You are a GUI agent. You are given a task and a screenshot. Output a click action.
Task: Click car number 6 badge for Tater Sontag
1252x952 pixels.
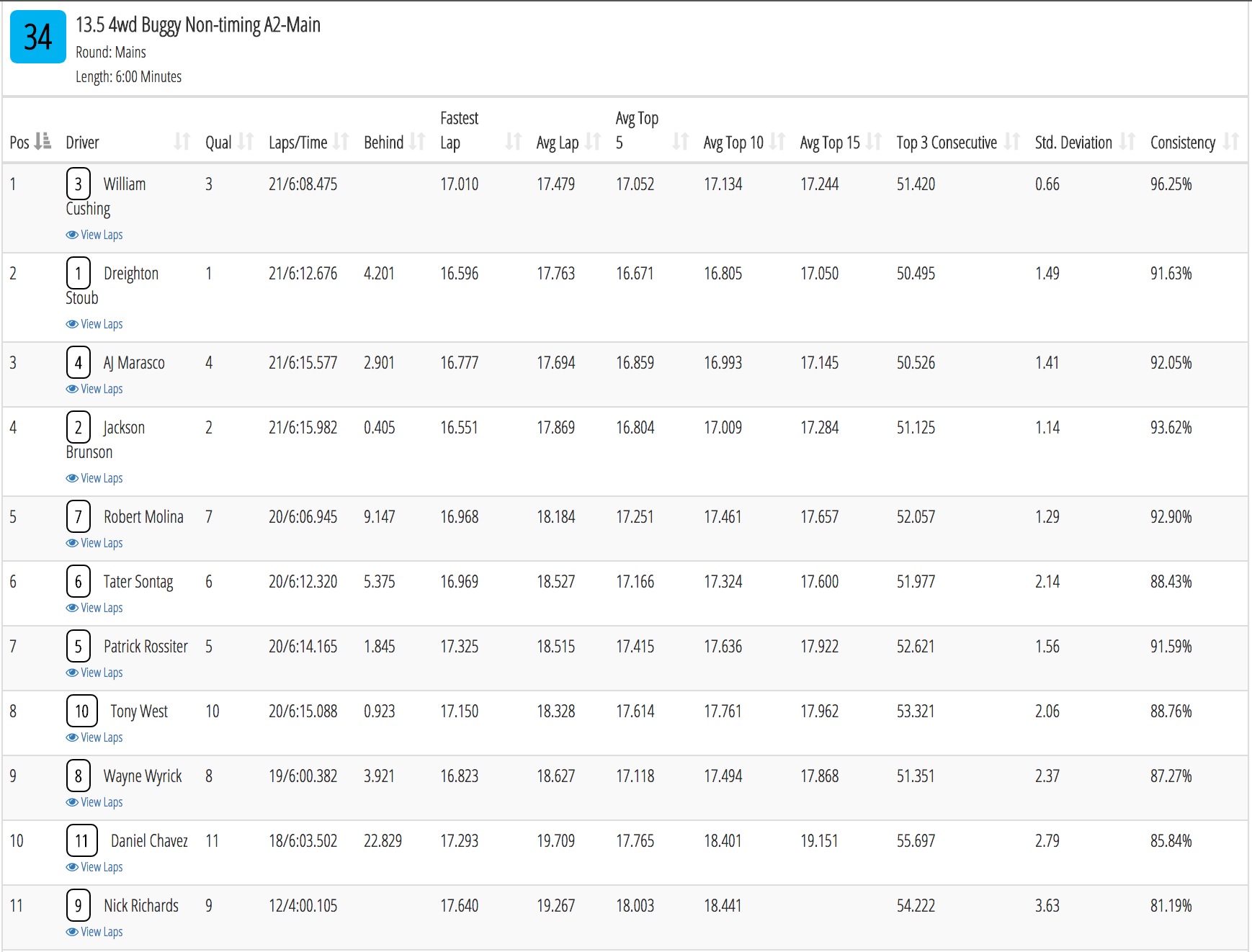coord(79,581)
